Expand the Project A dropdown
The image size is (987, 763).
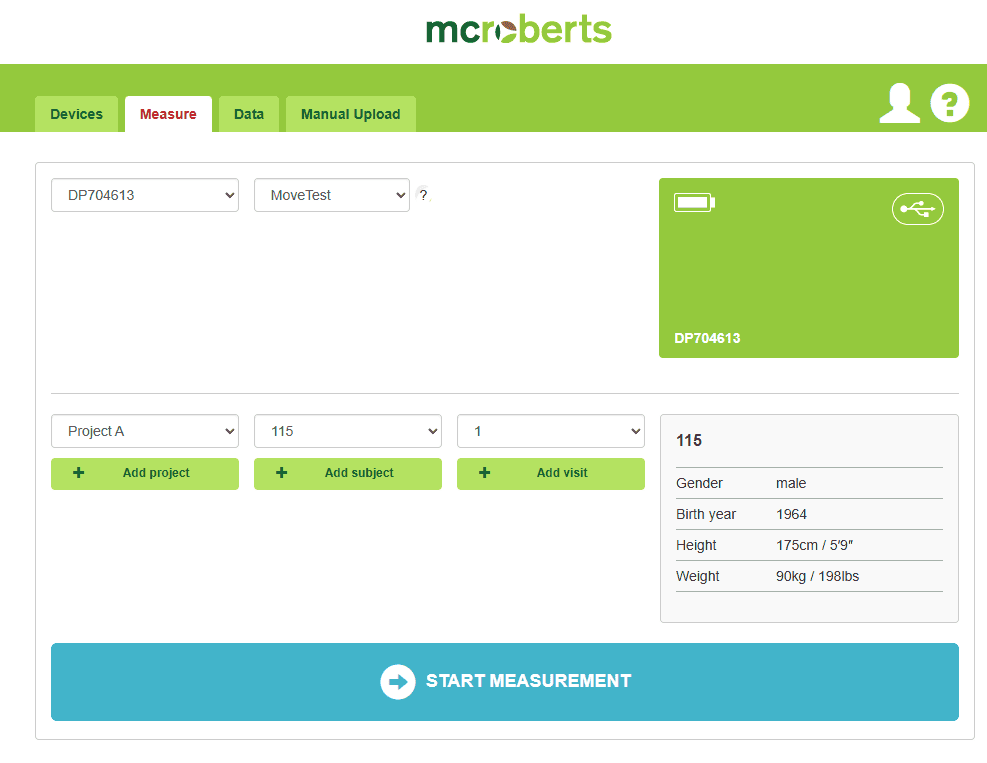pos(145,431)
